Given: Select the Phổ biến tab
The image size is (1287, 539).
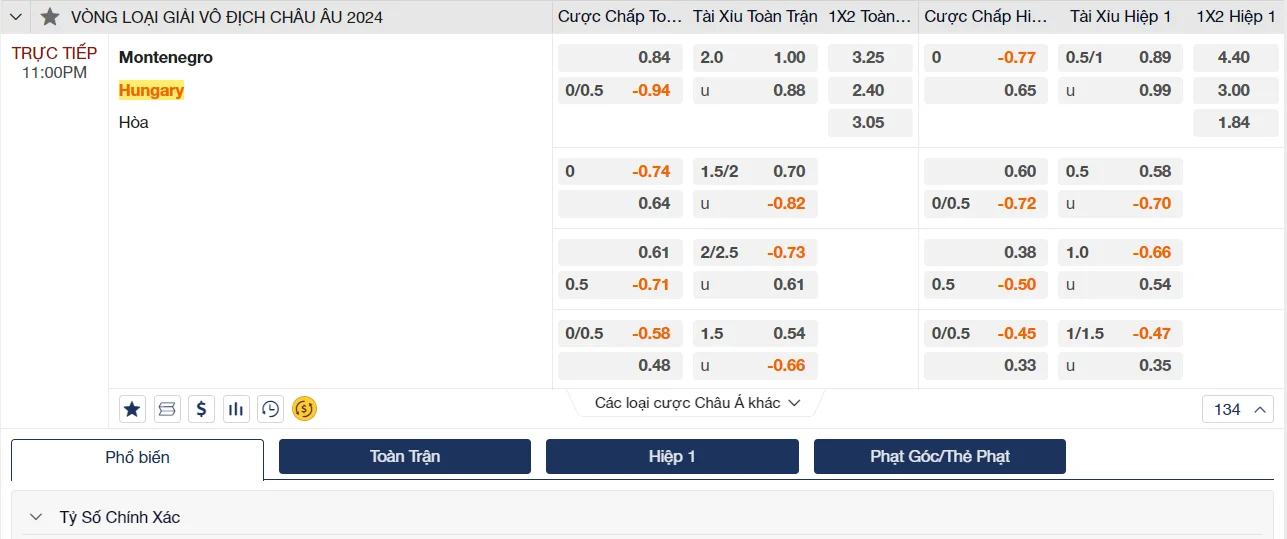Looking at the screenshot, I should 138,458.
